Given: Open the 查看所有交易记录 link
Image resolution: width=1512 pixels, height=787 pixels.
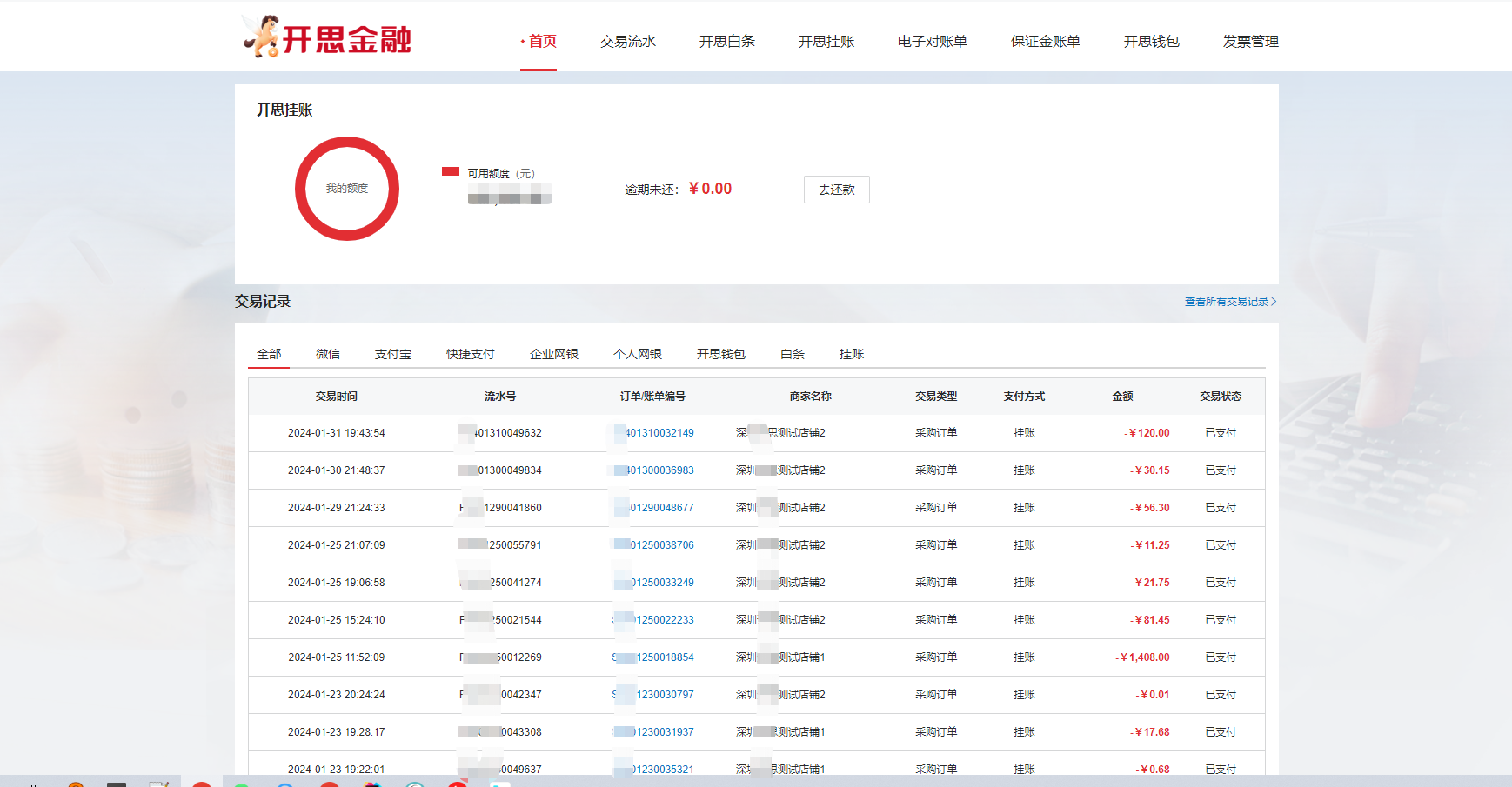Looking at the screenshot, I should pyautogui.click(x=1230, y=302).
